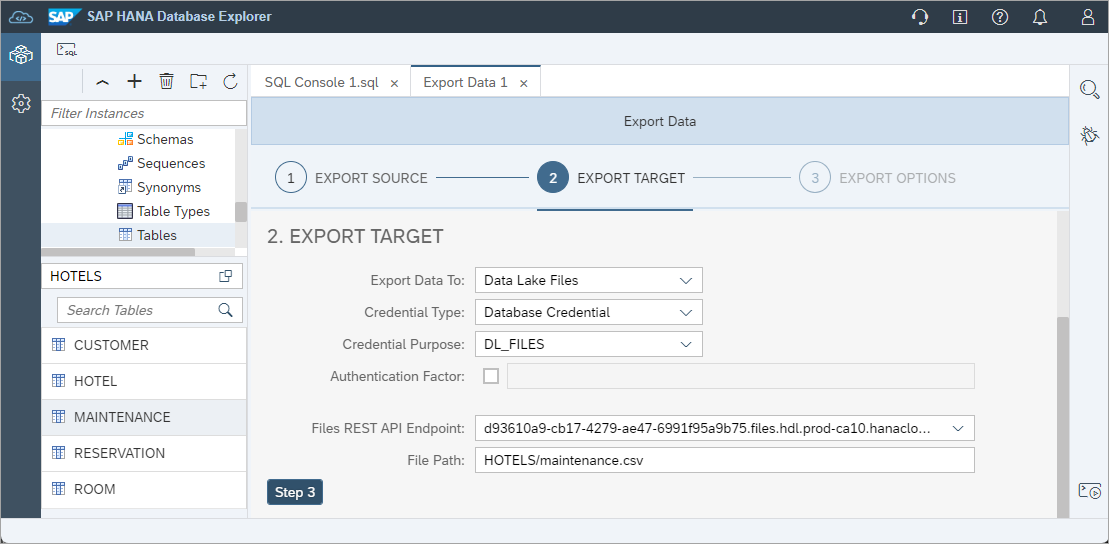Go to step 1 Export Source
The image size is (1109, 544).
pyautogui.click(x=352, y=178)
